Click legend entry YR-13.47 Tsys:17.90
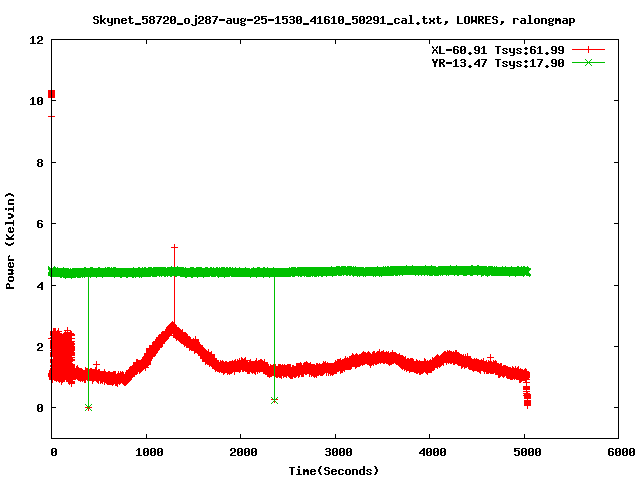This screenshot has height=480, width=640. (498, 63)
